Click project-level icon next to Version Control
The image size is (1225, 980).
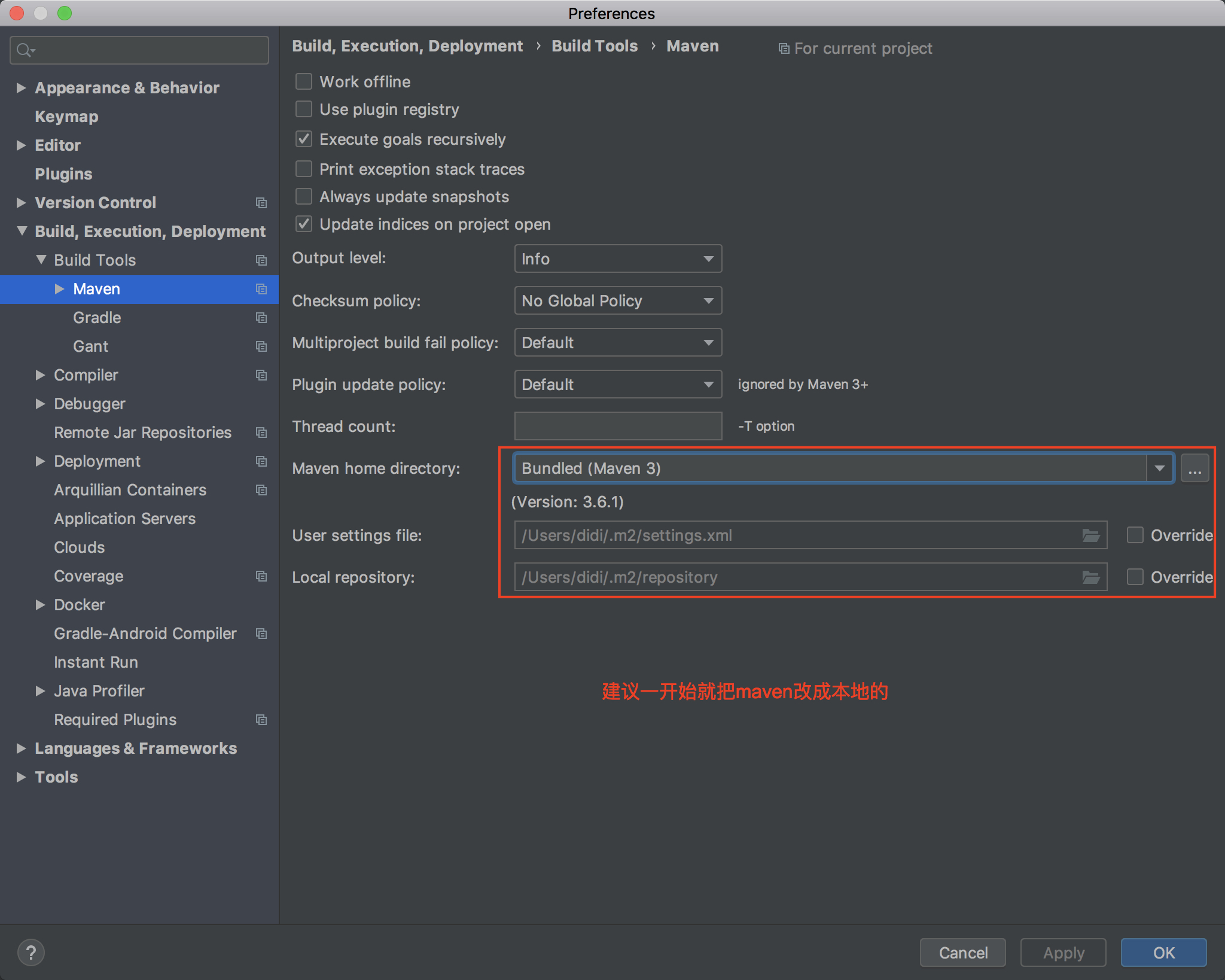[x=261, y=203]
